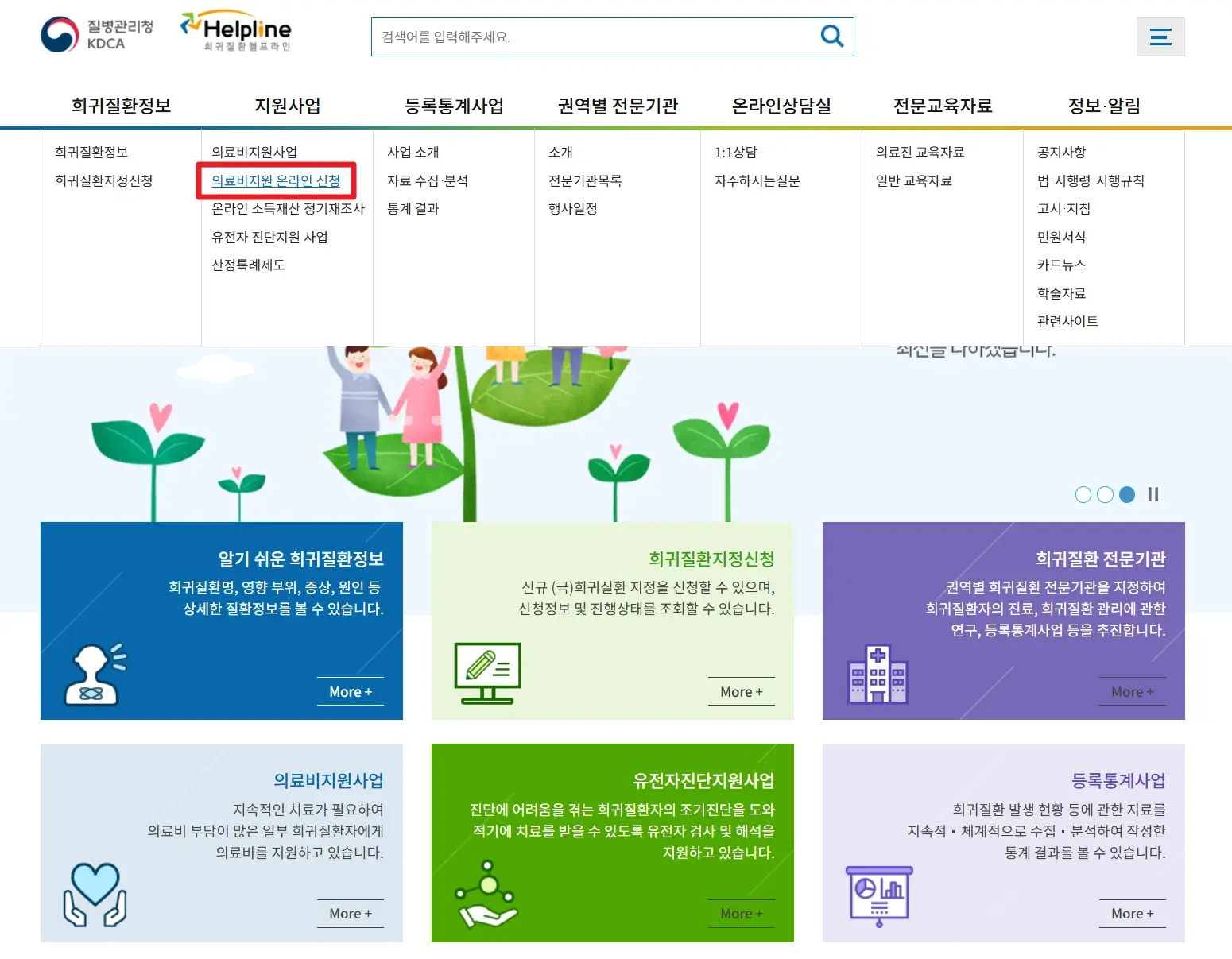Click More+ on the 등록통계사업 card
This screenshot has height=959, width=1232.
[x=1132, y=913]
